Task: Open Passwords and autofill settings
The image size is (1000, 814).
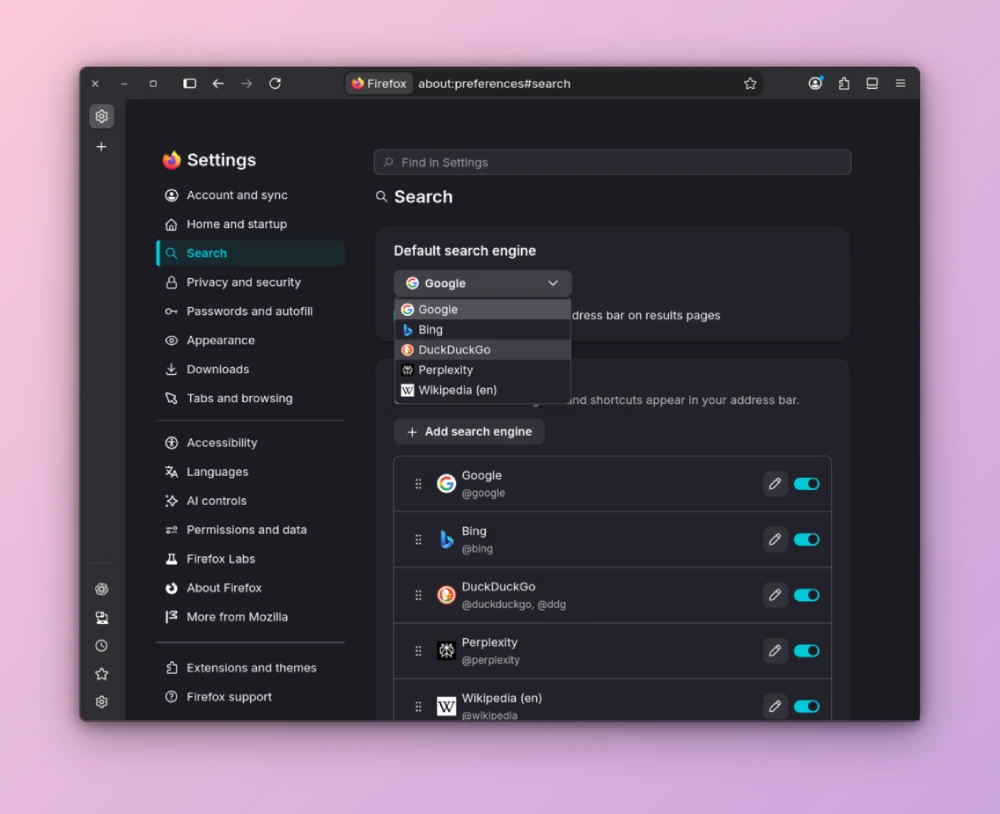Action: pos(250,311)
